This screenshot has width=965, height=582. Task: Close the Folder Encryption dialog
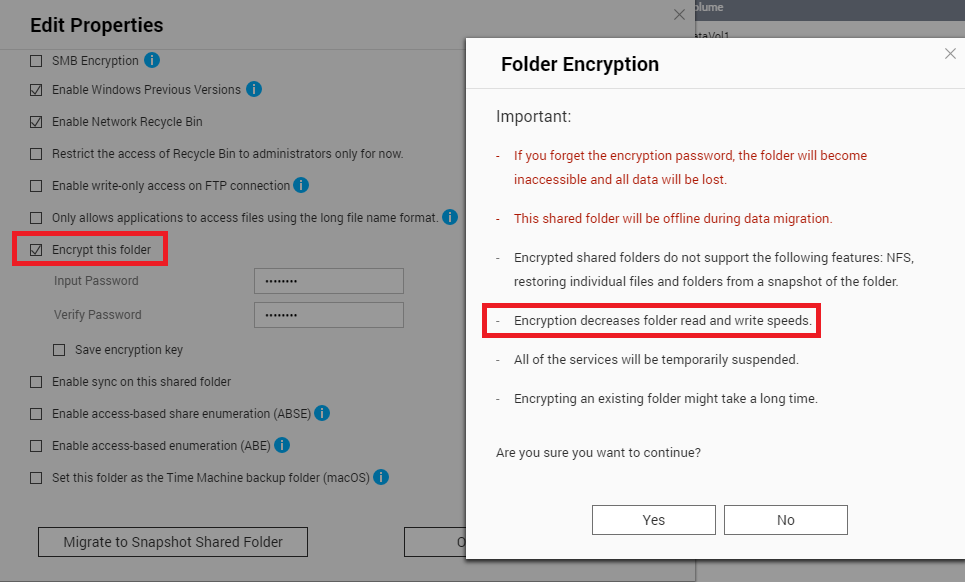(950, 54)
